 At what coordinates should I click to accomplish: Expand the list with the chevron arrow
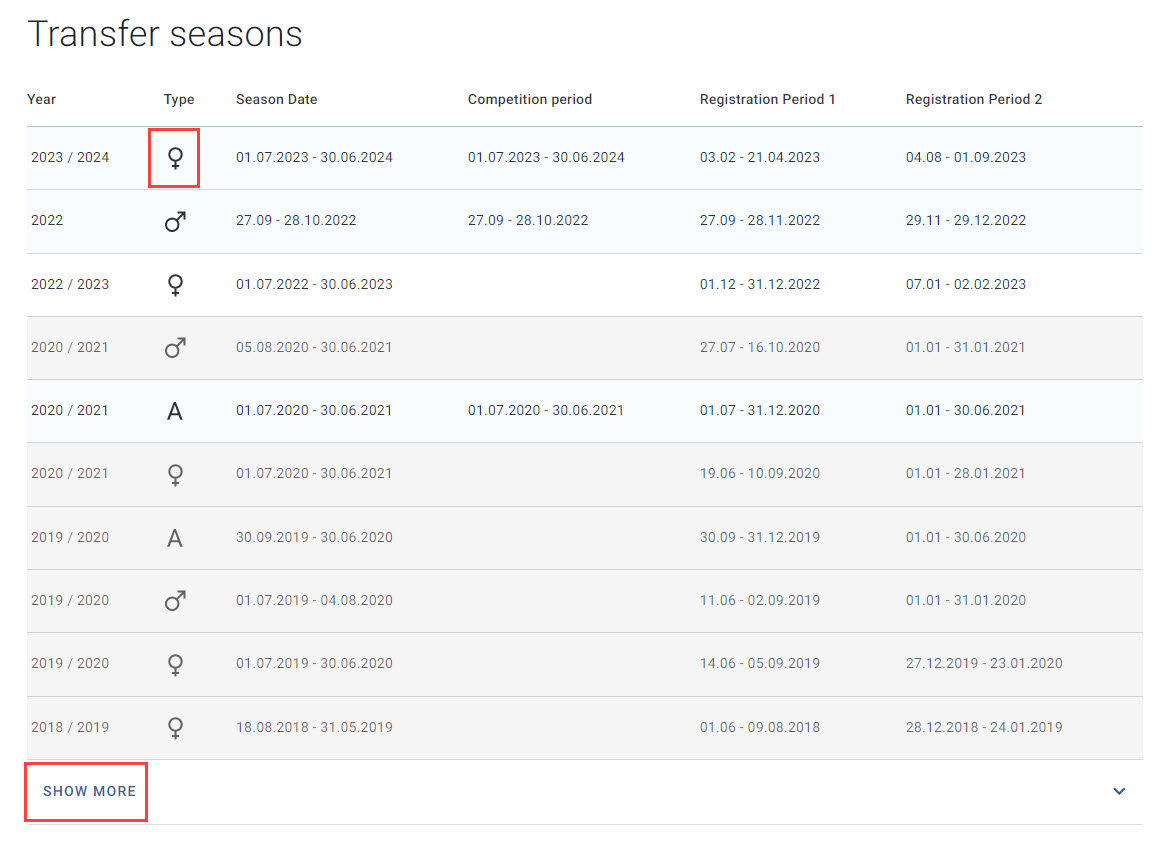(x=1119, y=791)
